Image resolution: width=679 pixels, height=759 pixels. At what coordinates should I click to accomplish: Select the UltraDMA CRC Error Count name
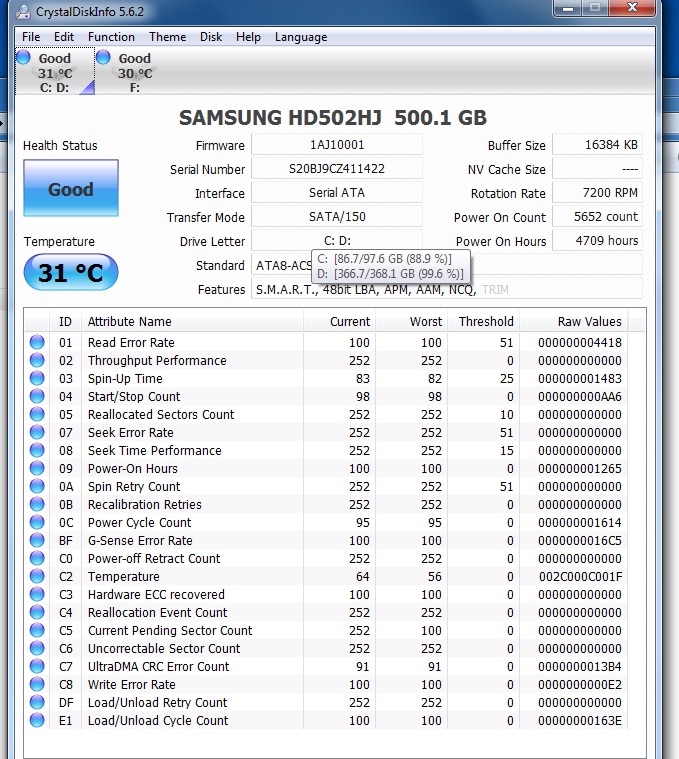pyautogui.click(x=158, y=667)
